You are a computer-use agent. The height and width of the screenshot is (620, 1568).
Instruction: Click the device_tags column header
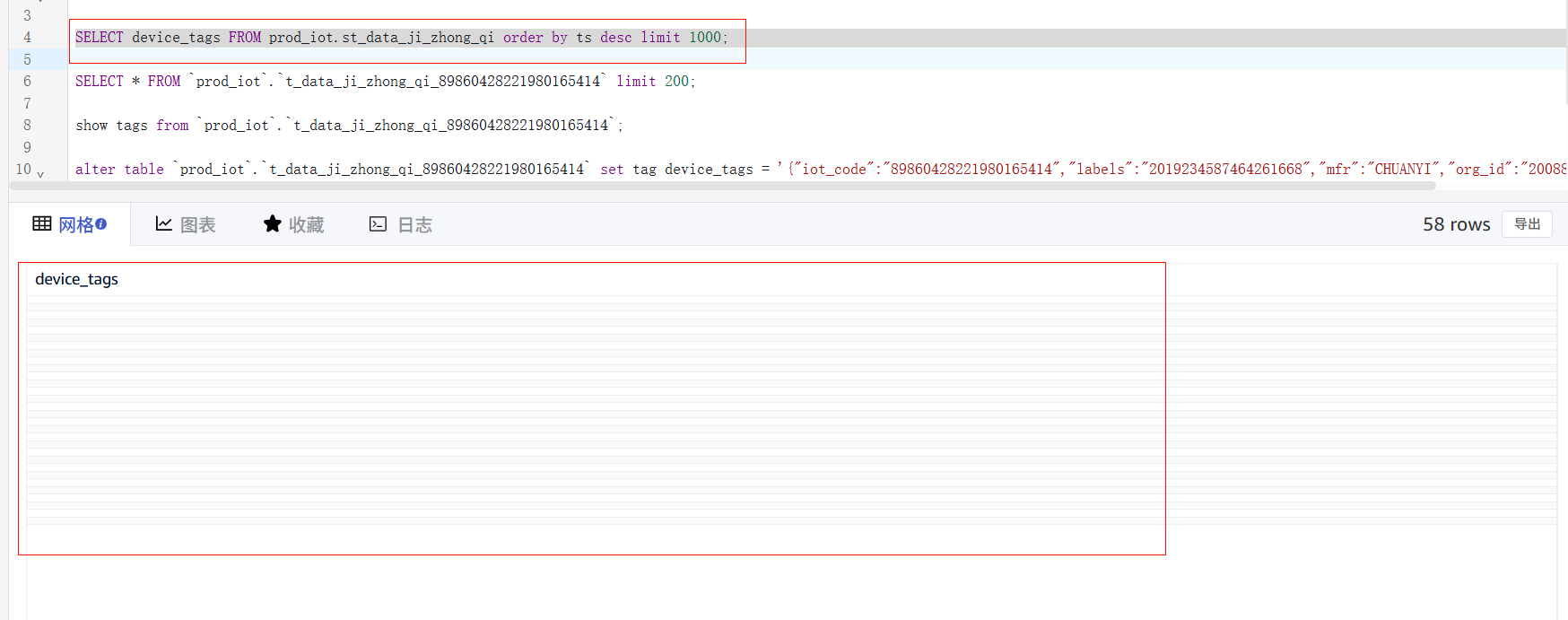coord(76,279)
